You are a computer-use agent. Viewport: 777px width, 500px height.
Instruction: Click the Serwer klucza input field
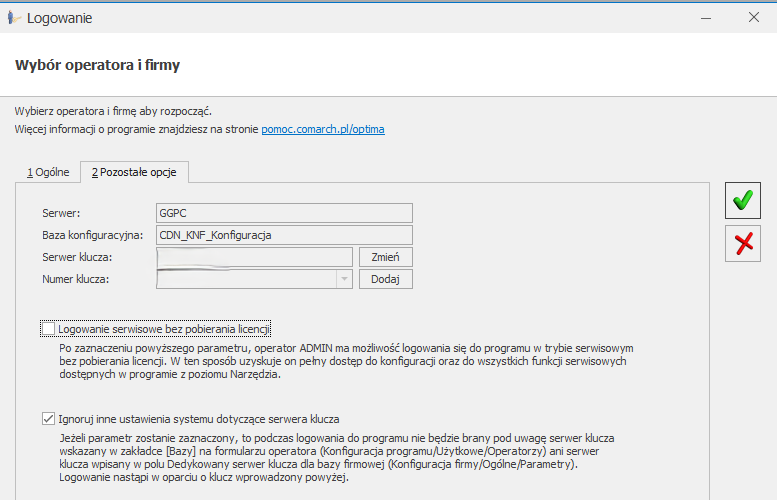tap(254, 257)
